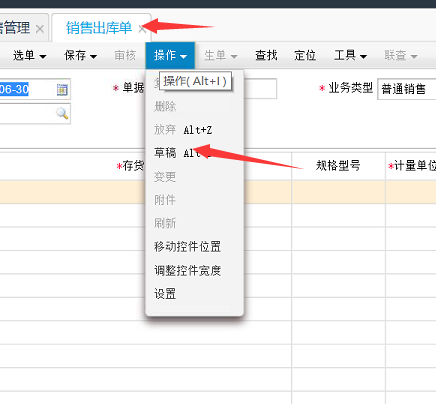Click the 计量单位 column header

pos(411,166)
